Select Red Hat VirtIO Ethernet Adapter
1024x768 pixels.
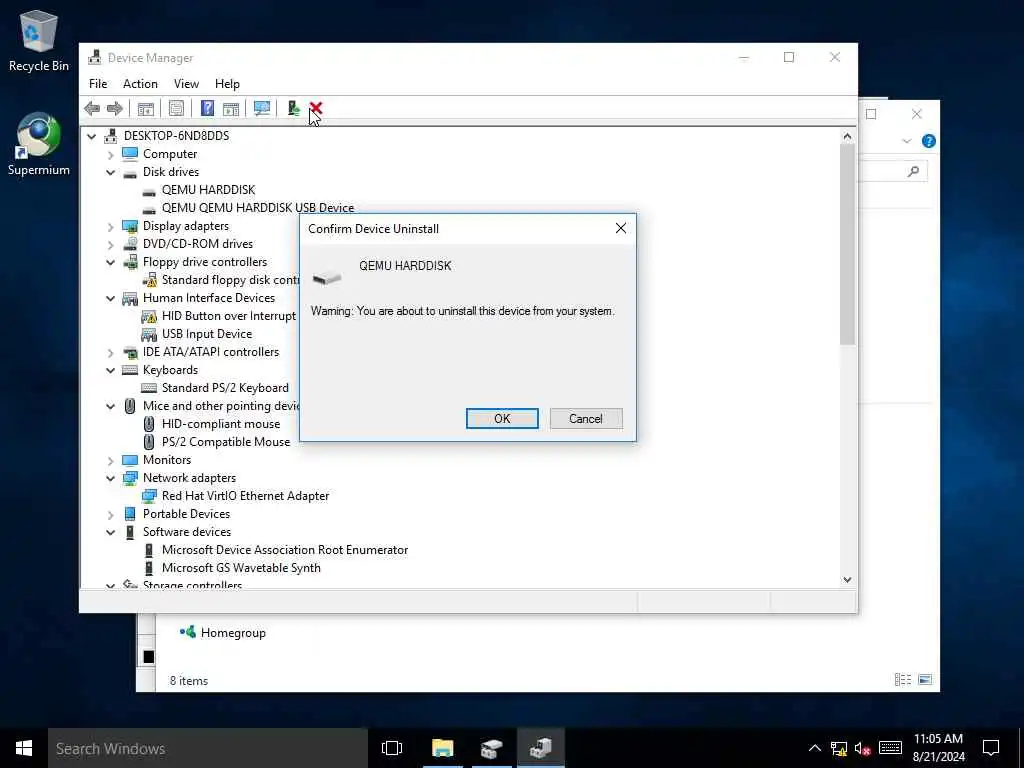[x=246, y=496]
